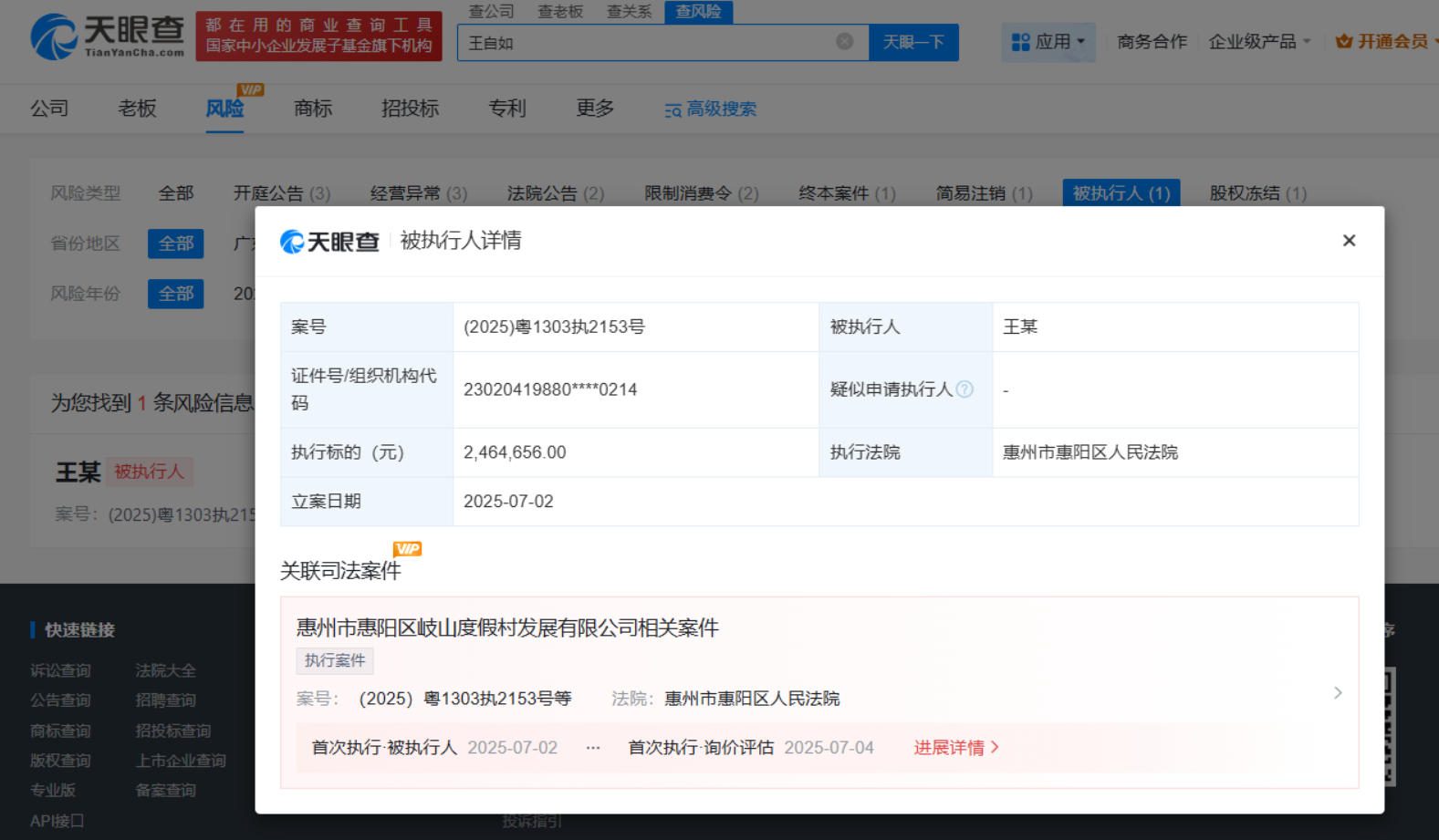The width and height of the screenshot is (1439, 840).
Task: Click the 执行案件 tag
Action: pyautogui.click(x=335, y=660)
